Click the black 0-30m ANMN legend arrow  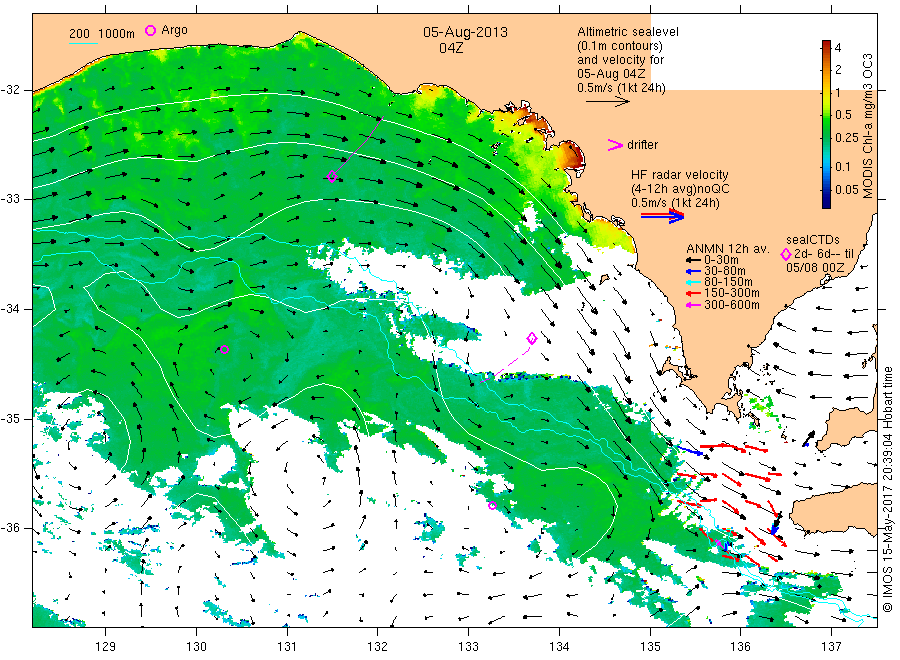coord(693,260)
